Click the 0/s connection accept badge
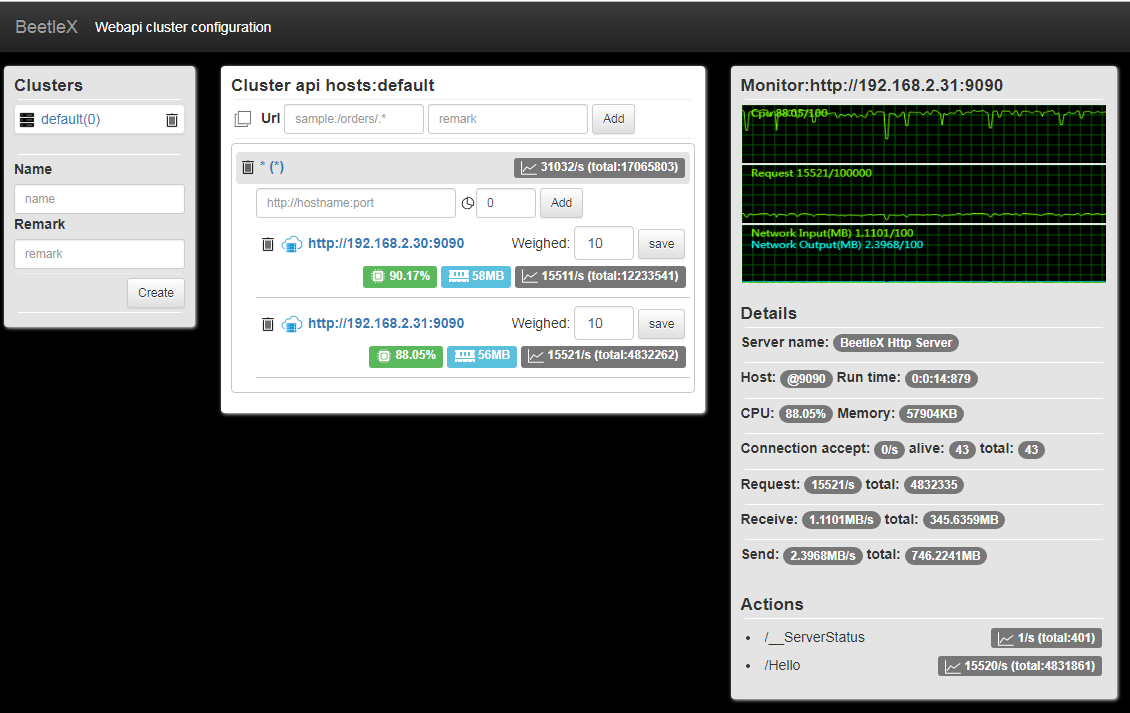This screenshot has width=1130, height=713. pyautogui.click(x=889, y=450)
